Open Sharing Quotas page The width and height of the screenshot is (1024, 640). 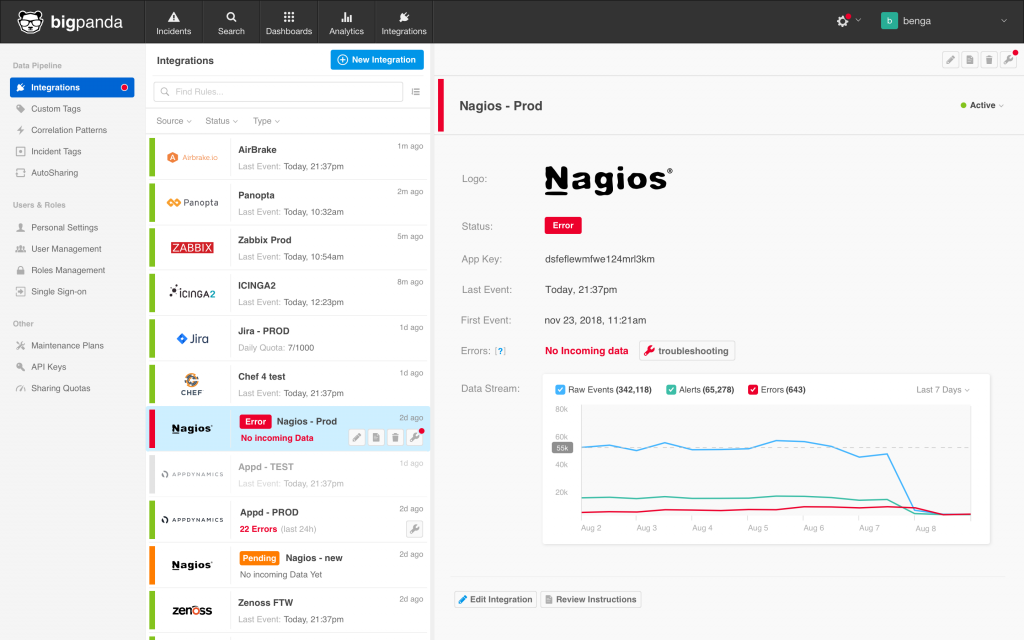click(x=60, y=389)
